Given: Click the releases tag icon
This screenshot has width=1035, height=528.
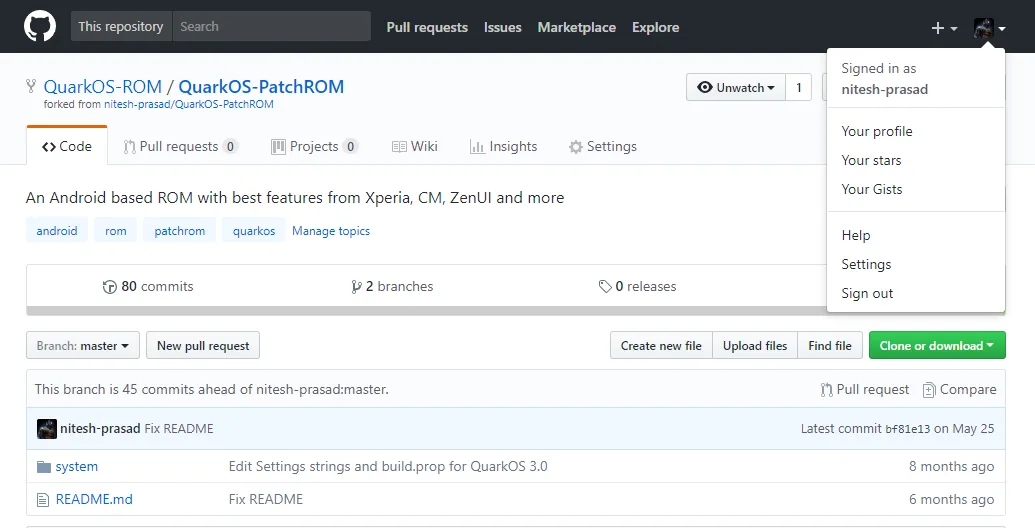Looking at the screenshot, I should [x=605, y=286].
